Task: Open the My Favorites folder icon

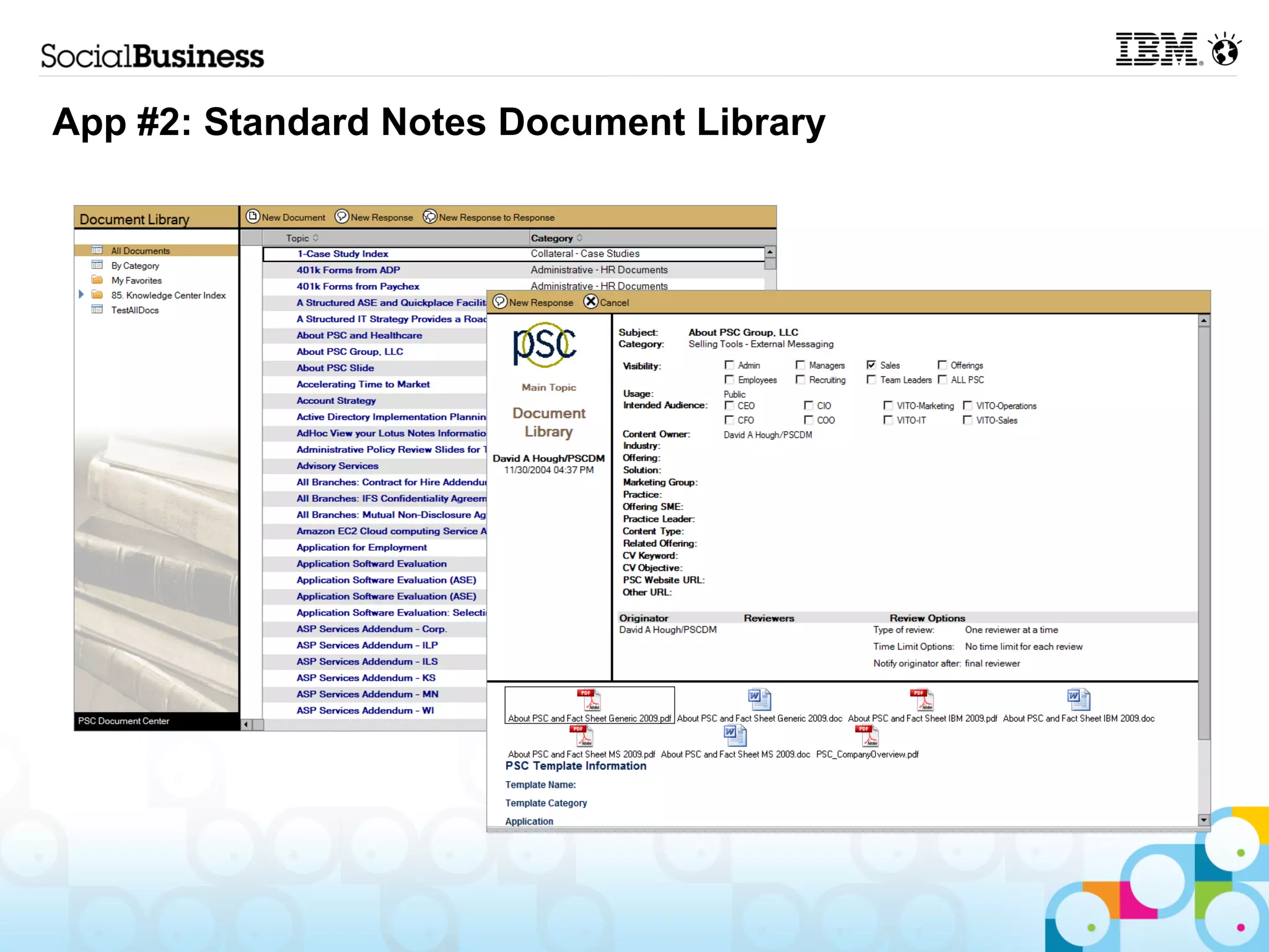Action: (97, 280)
